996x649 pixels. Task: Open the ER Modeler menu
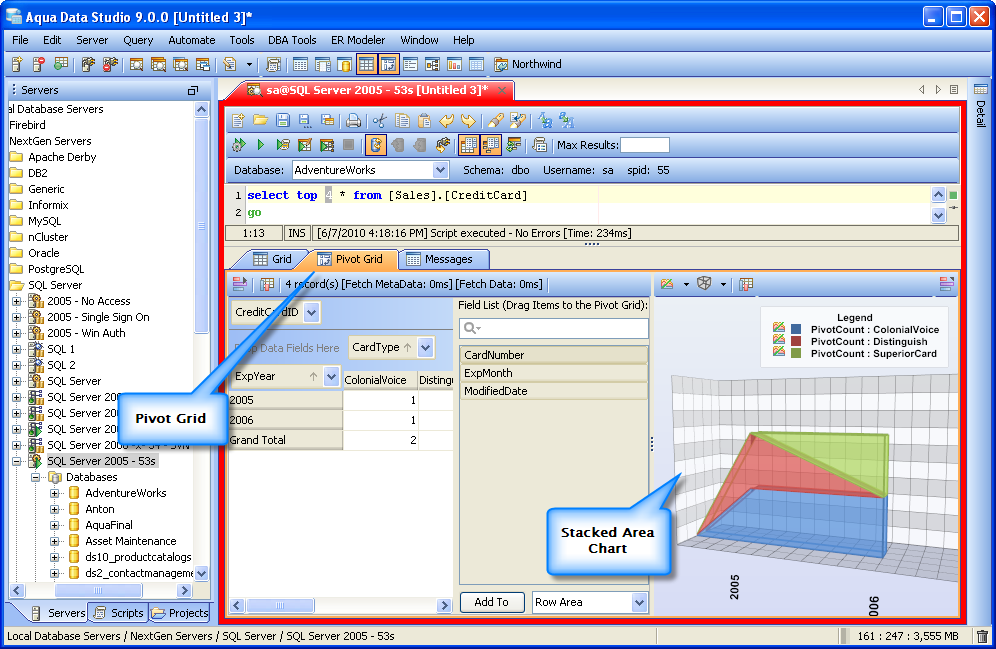[x=358, y=40]
